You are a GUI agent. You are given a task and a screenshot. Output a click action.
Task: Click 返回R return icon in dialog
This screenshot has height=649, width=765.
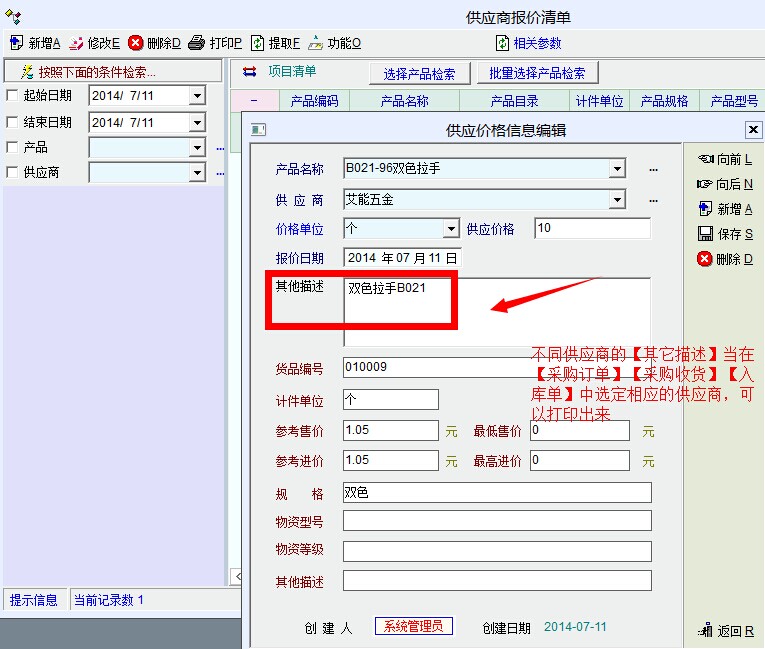coord(705,631)
